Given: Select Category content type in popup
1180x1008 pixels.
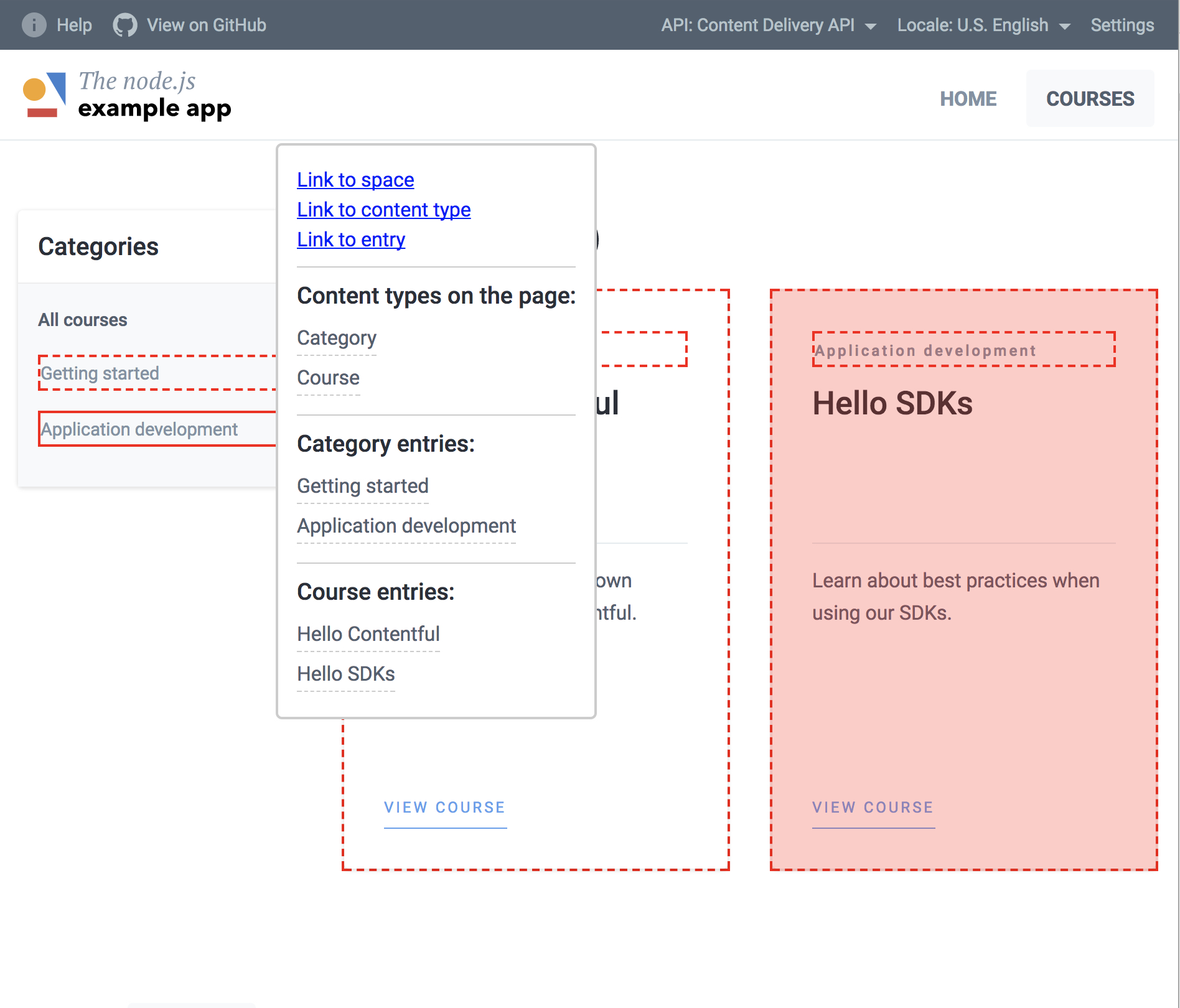Looking at the screenshot, I should click(337, 338).
